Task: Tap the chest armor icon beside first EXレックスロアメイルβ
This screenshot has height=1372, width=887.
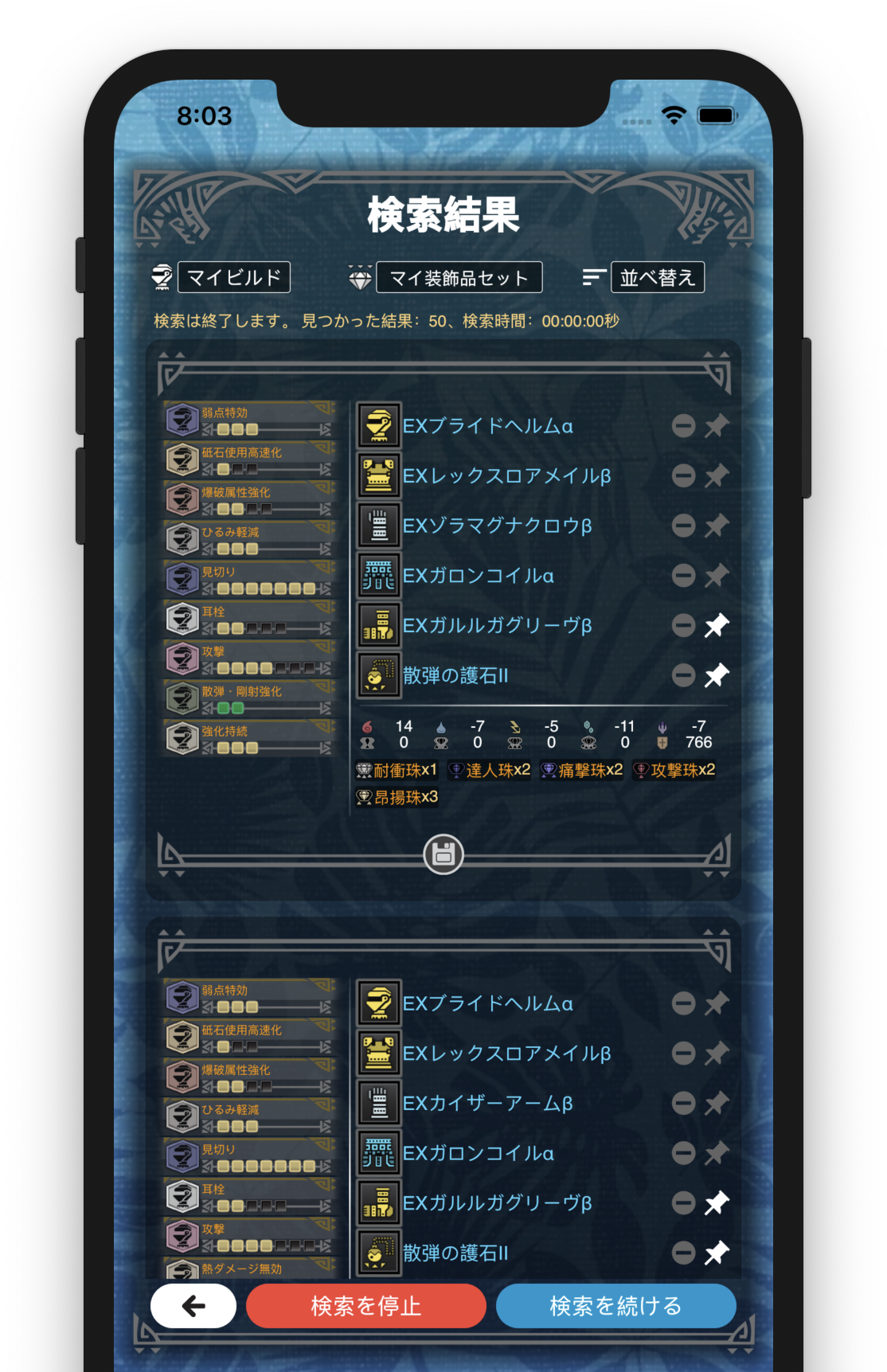Action: [x=379, y=475]
